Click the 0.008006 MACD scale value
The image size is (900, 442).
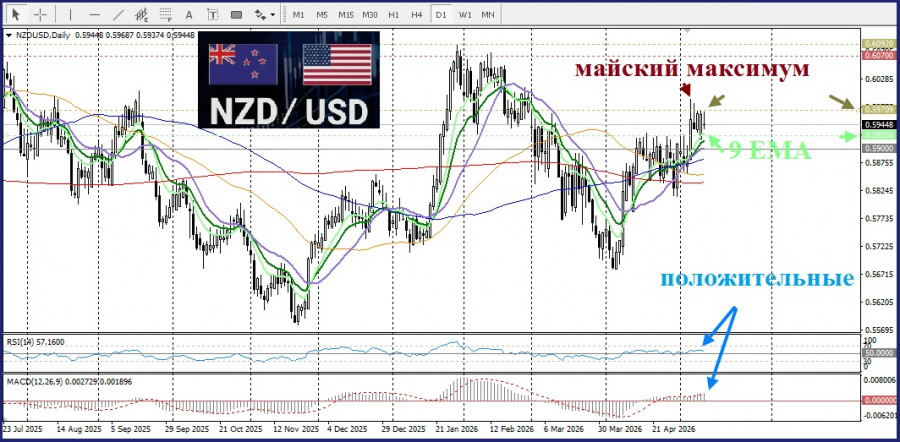click(878, 380)
